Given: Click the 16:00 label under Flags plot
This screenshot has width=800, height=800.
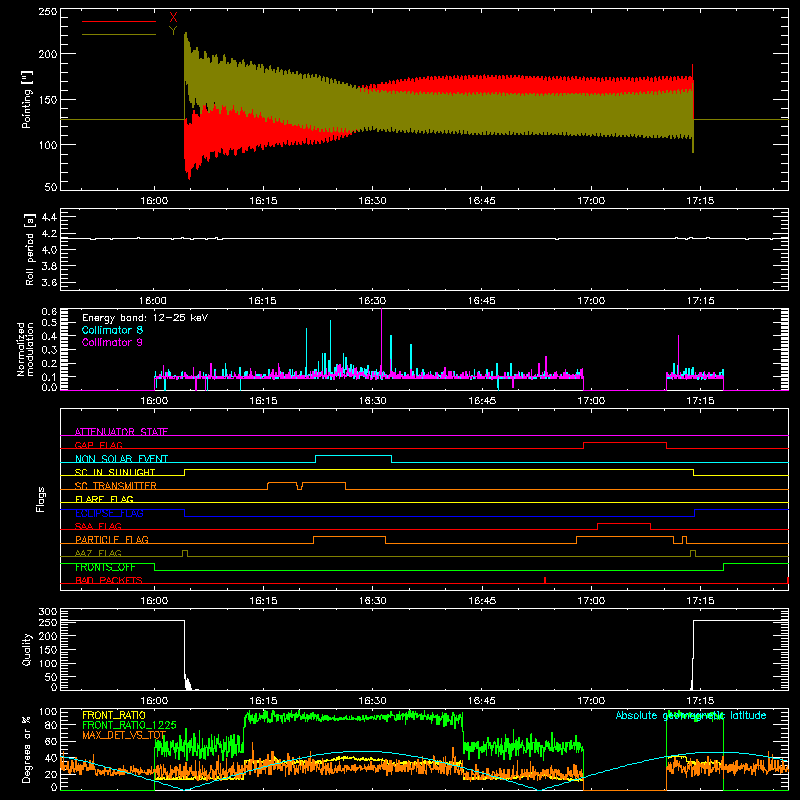Looking at the screenshot, I should pyautogui.click(x=154, y=601).
